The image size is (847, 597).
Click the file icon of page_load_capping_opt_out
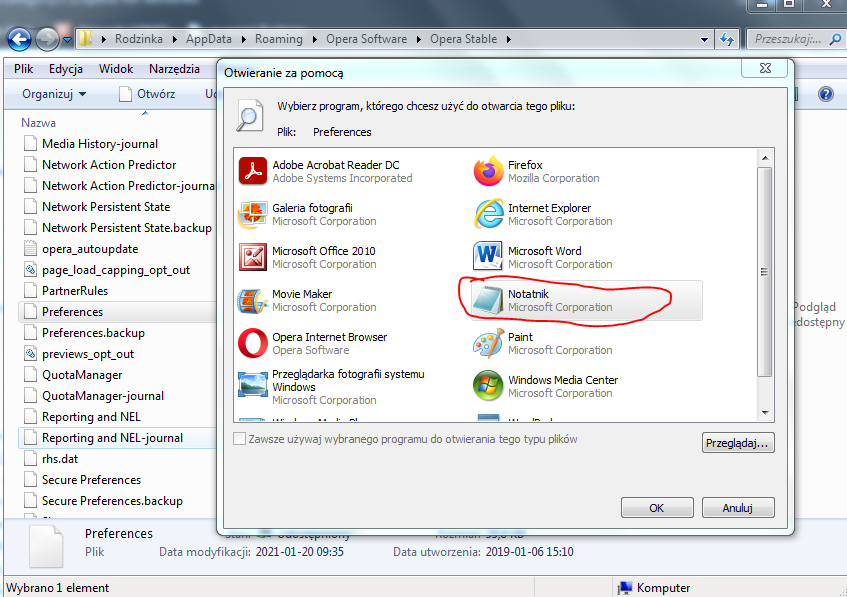point(30,270)
